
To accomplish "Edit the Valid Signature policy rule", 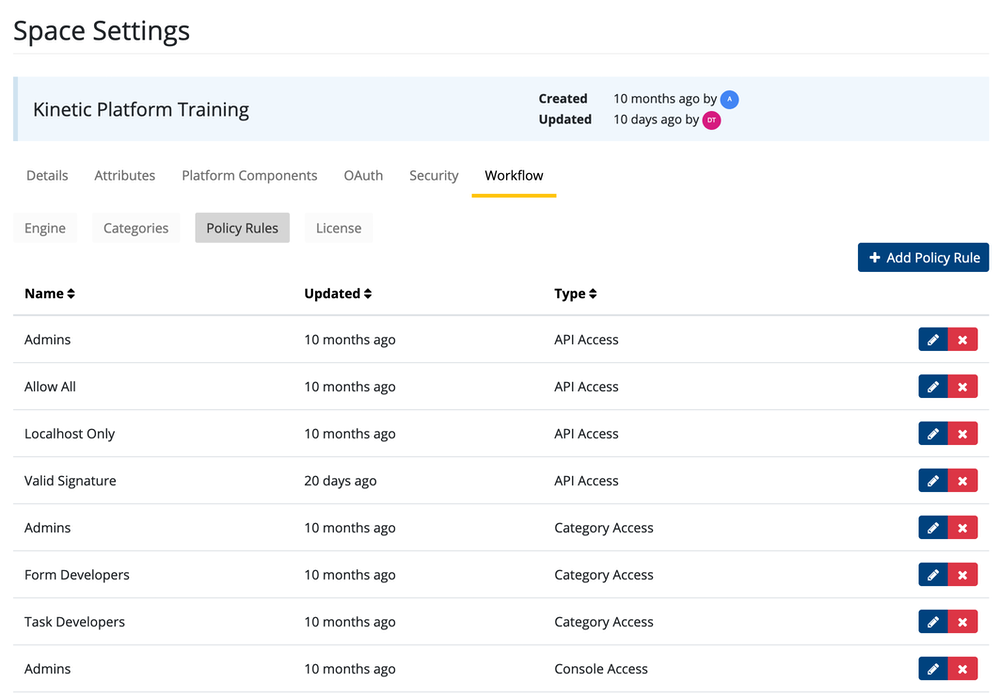I will tap(933, 481).
